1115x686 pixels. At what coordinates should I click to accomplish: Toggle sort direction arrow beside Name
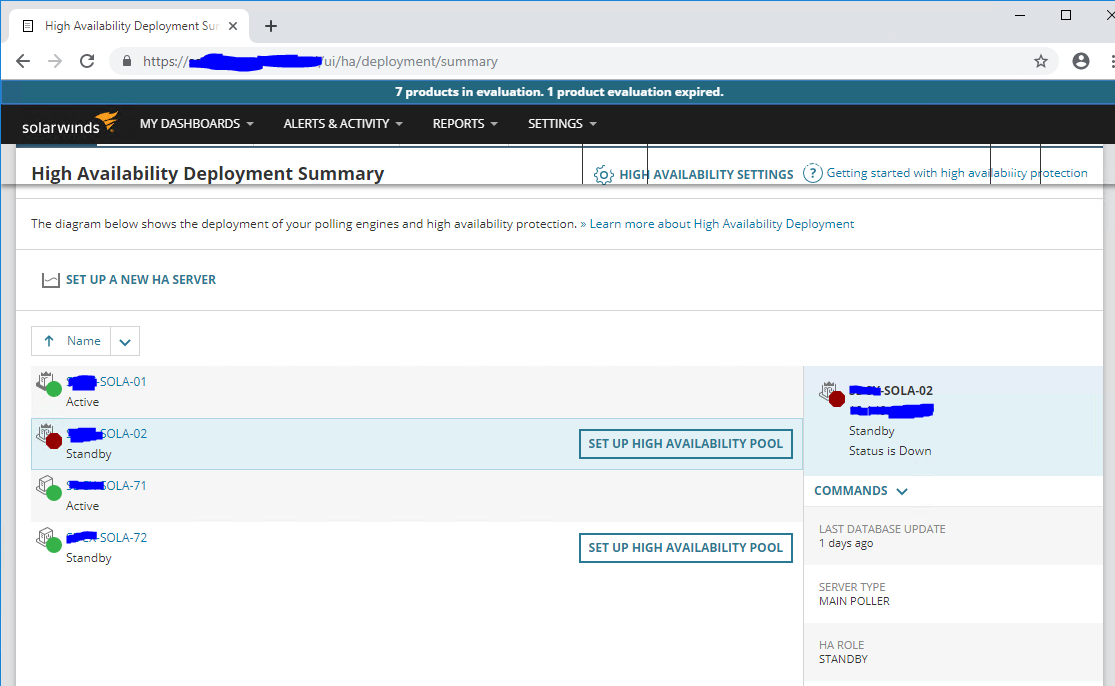pyautogui.click(x=49, y=341)
